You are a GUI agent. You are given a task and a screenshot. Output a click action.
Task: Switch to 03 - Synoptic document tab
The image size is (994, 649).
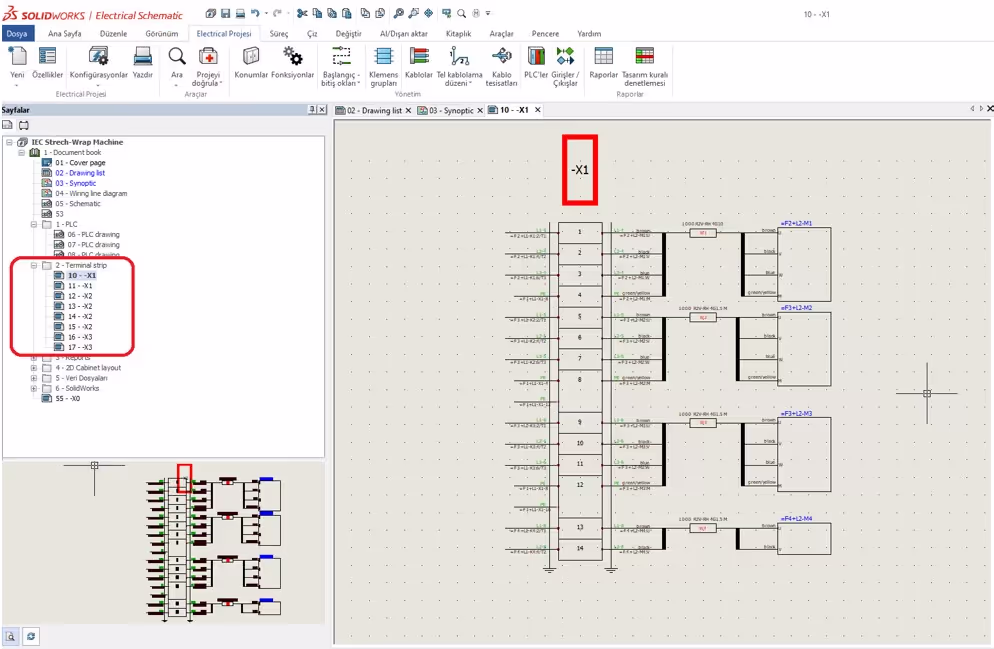446,110
